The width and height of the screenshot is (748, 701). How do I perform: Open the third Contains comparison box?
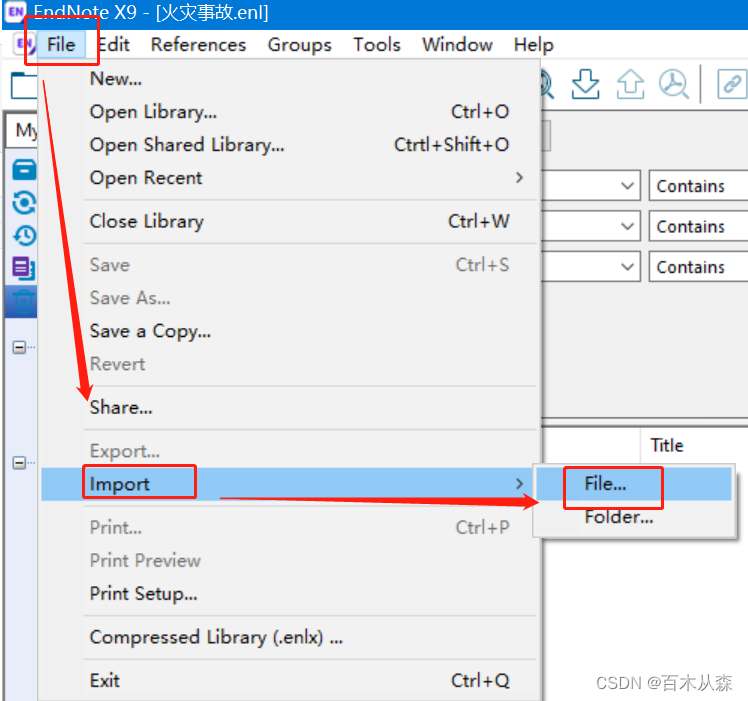(x=698, y=267)
